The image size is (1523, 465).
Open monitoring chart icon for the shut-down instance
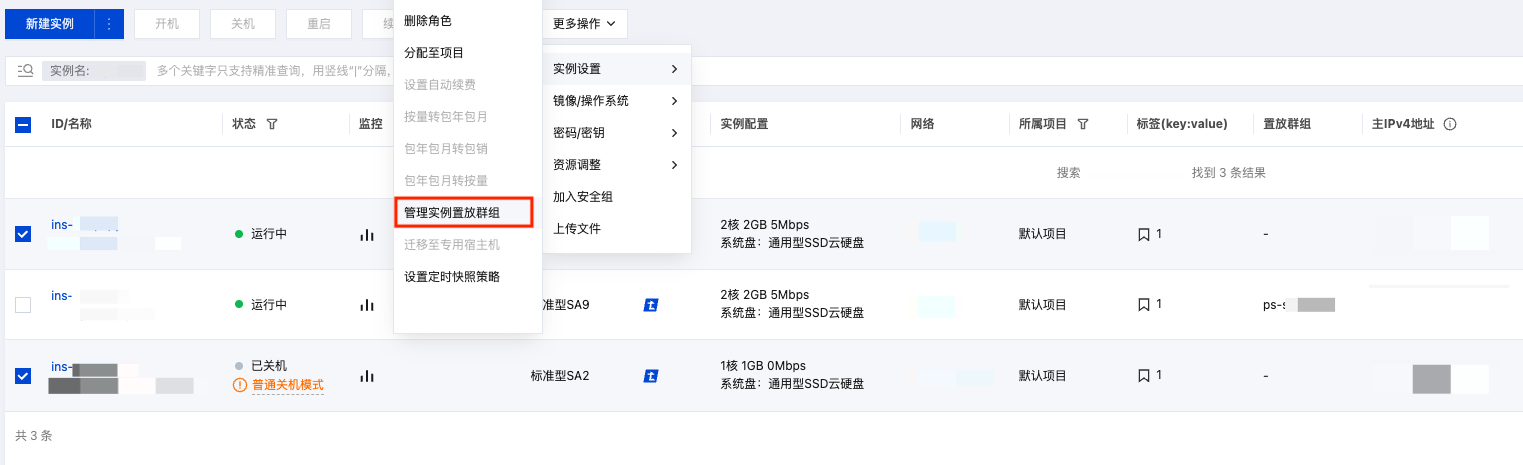click(367, 376)
